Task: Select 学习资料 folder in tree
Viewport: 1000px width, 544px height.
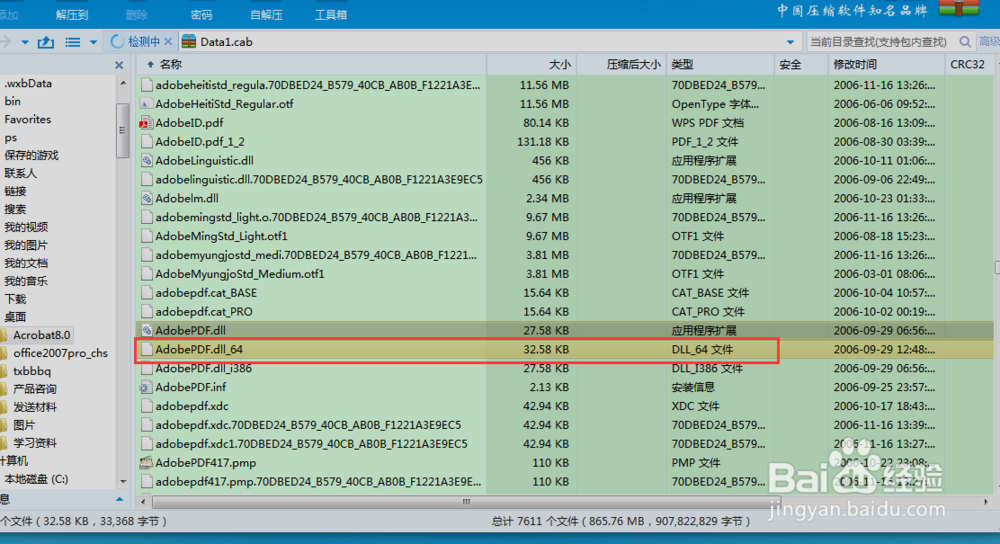Action: [x=34, y=443]
